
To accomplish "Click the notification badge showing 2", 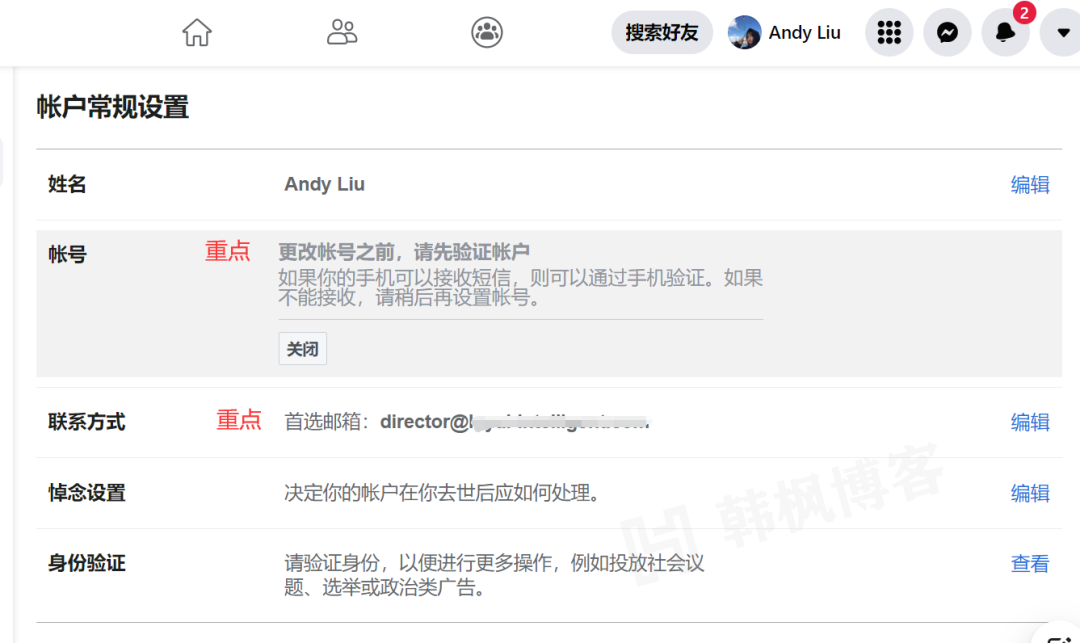I will [1022, 14].
